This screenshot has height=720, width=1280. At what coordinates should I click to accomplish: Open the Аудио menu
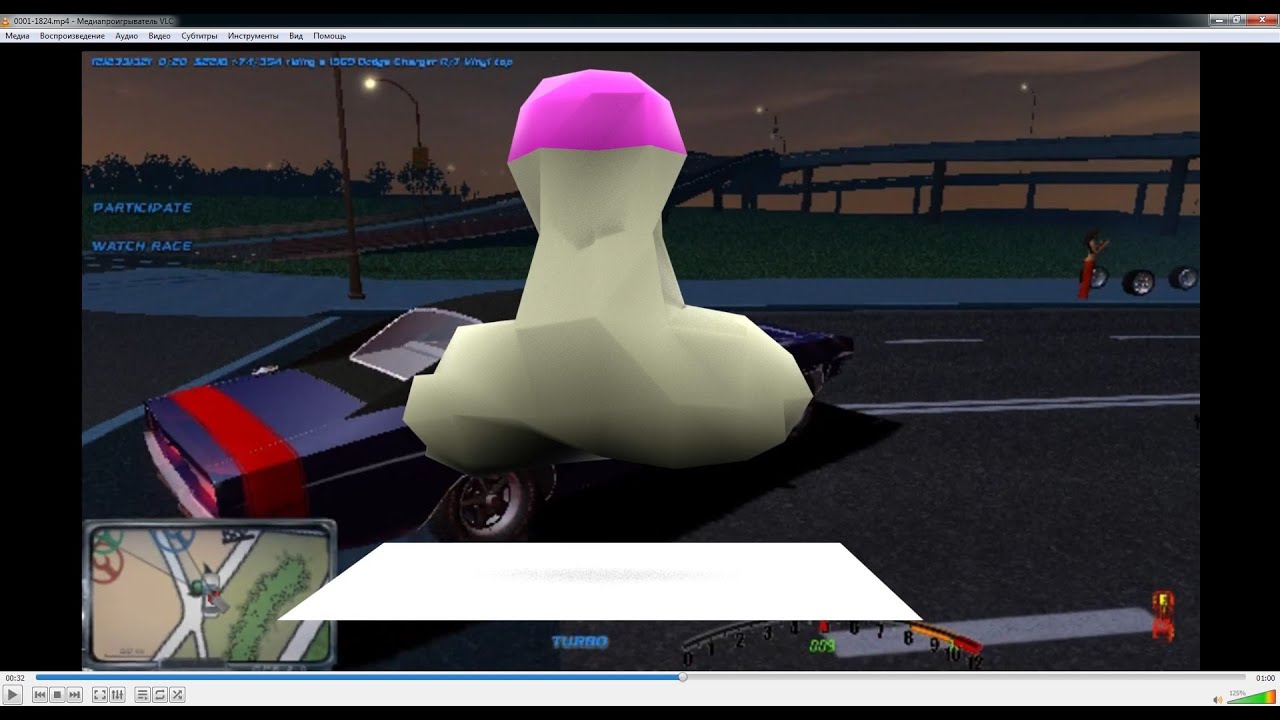pos(127,36)
